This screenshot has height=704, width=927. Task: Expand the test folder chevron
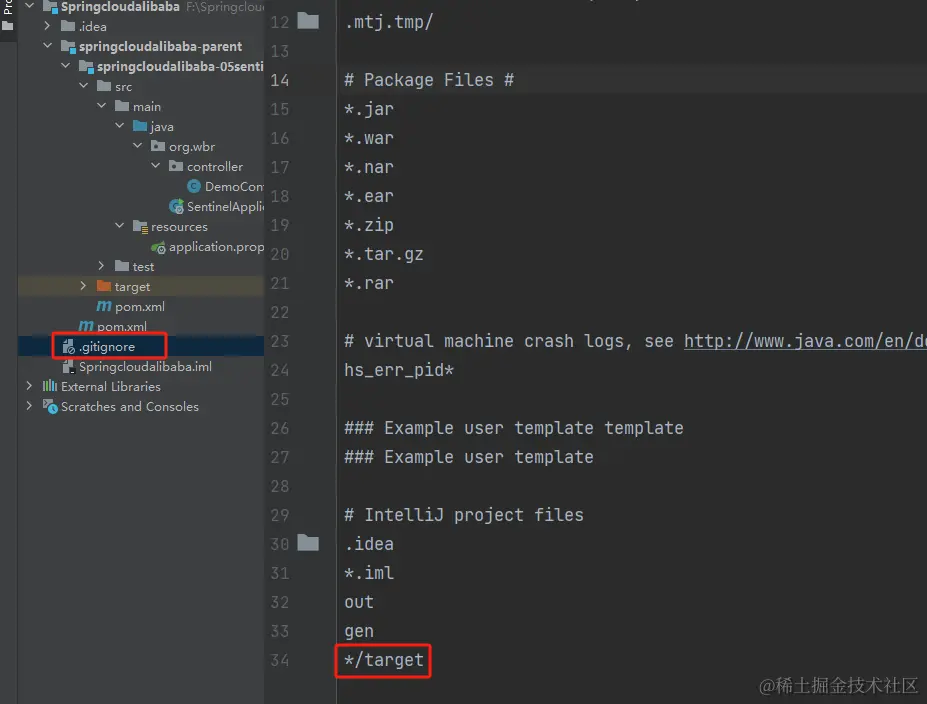(x=101, y=266)
